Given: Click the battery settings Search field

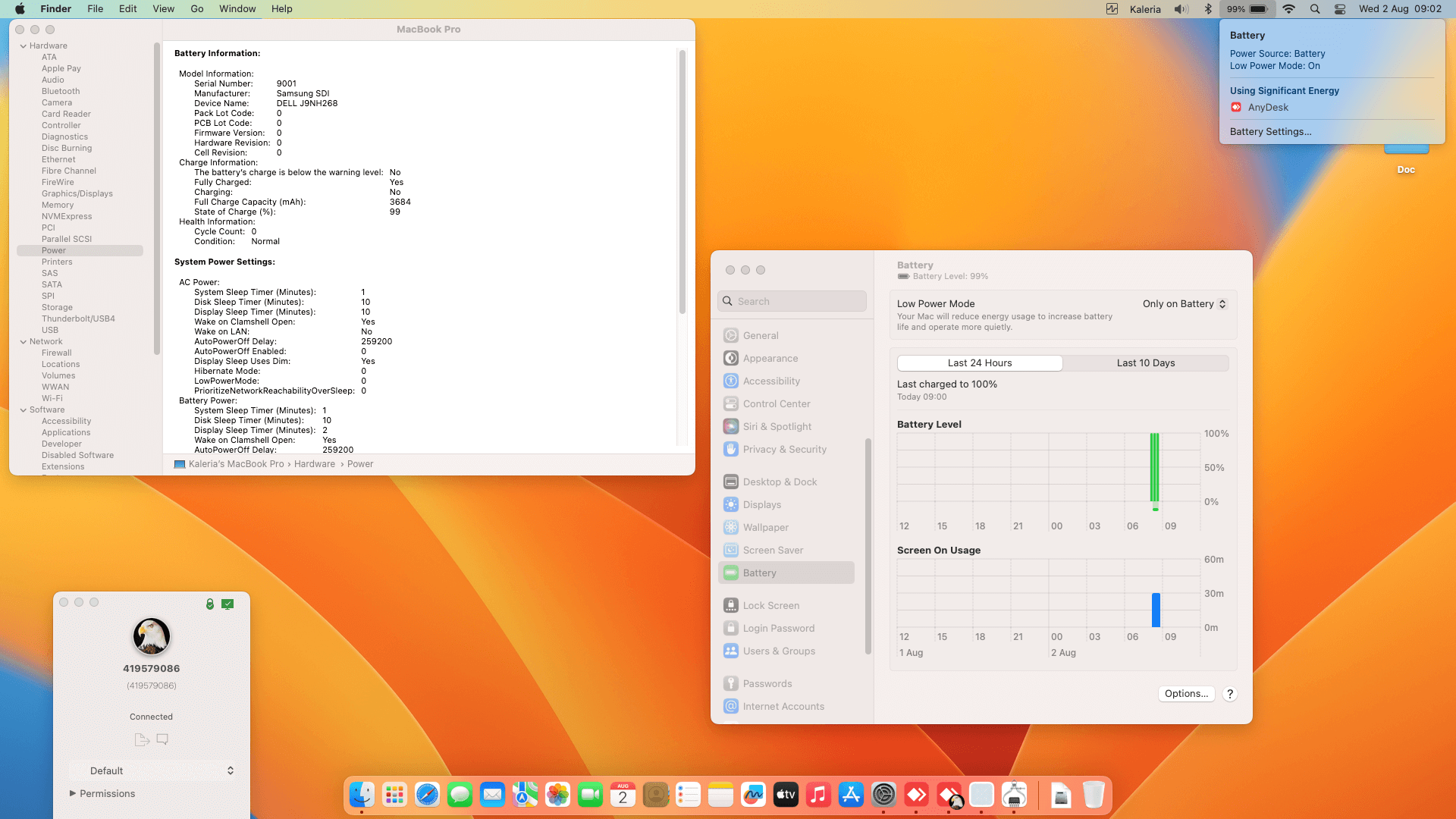Looking at the screenshot, I should pyautogui.click(x=792, y=301).
